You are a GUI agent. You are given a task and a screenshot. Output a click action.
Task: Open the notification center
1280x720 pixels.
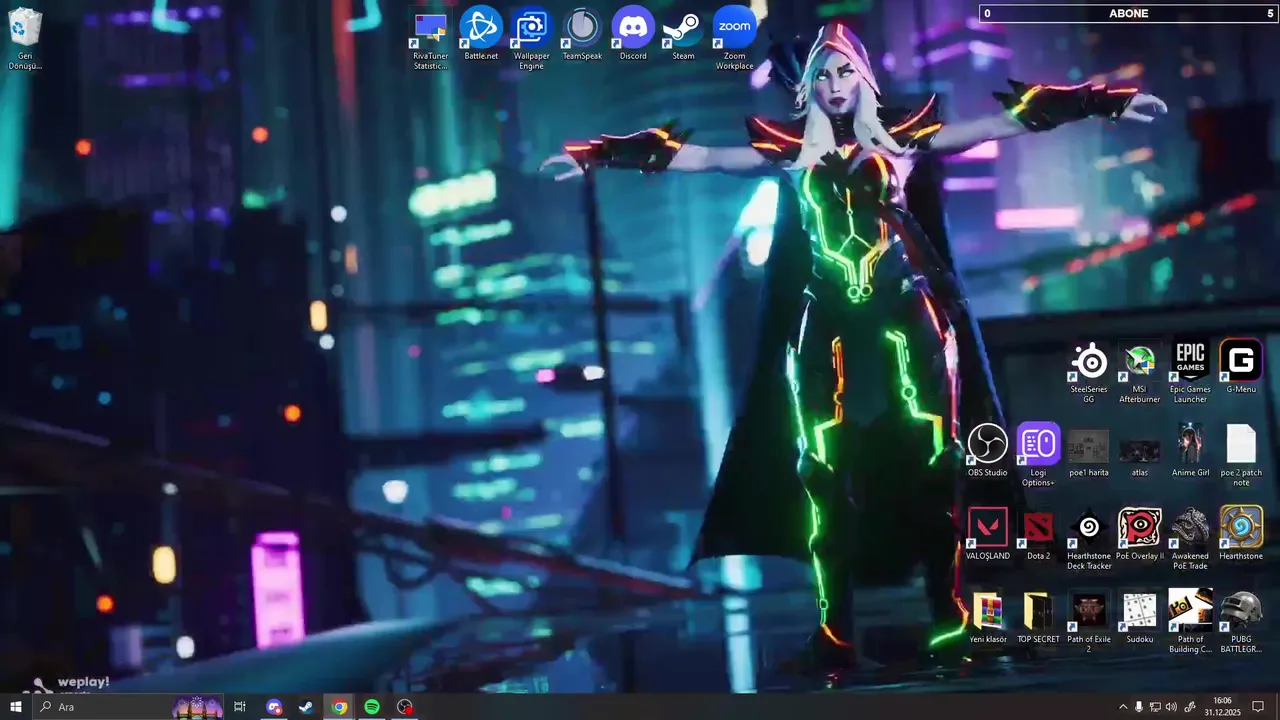pyautogui.click(x=1259, y=707)
